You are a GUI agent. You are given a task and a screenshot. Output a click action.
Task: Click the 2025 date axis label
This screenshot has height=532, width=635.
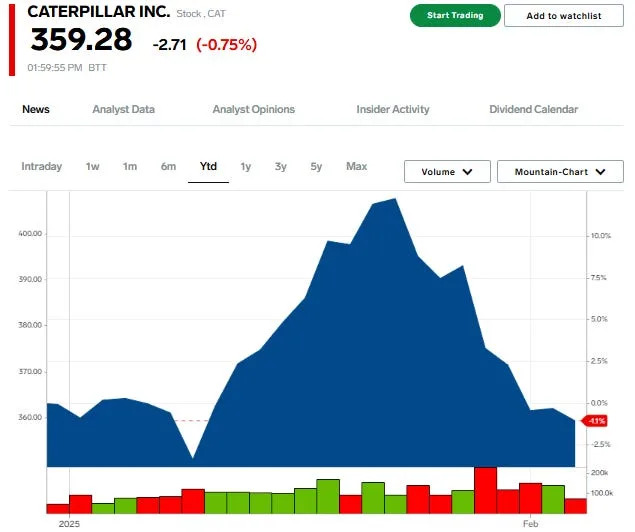pos(69,524)
